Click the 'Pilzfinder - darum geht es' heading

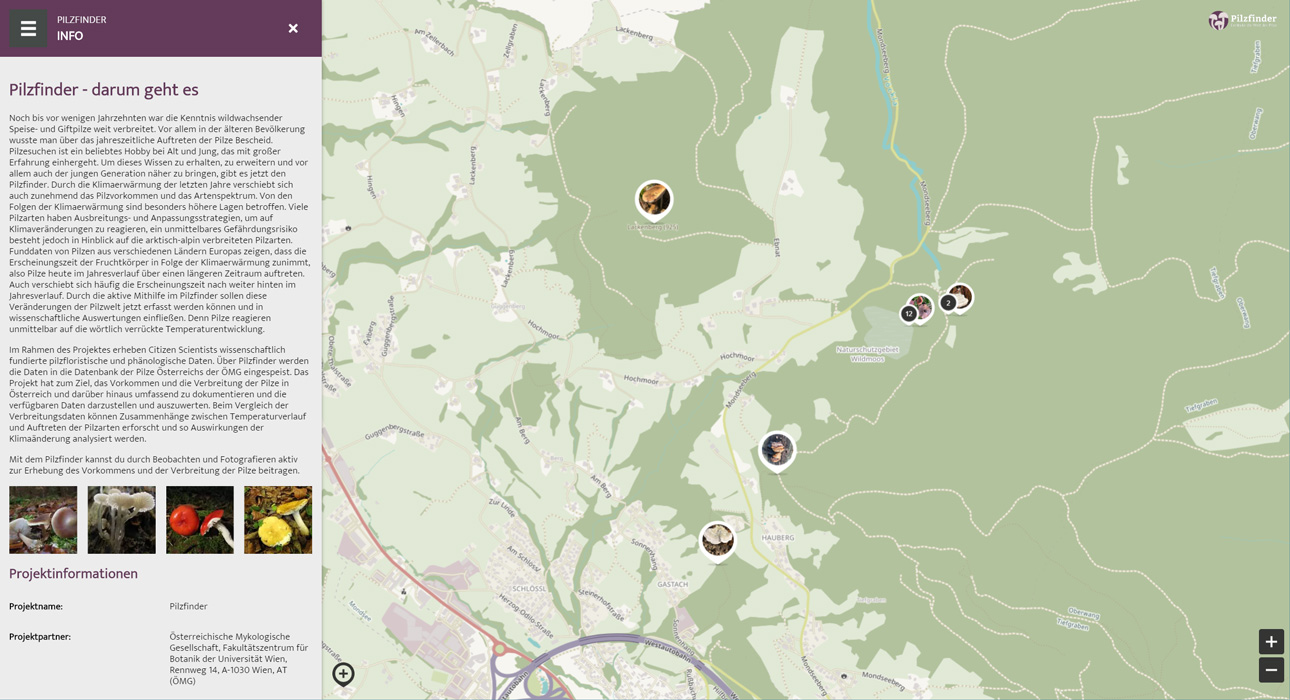coord(104,90)
